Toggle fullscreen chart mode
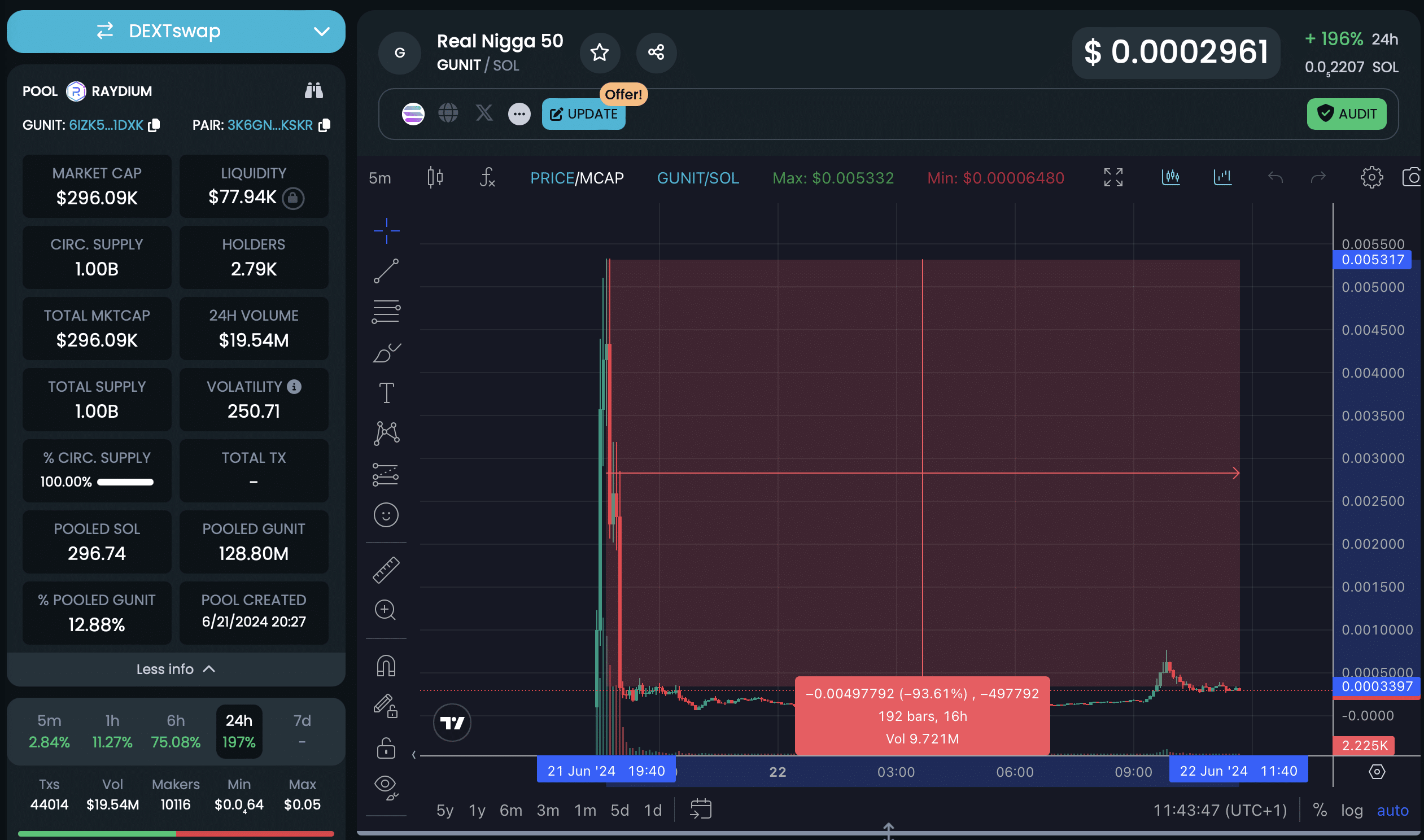Viewport: 1424px width, 840px height. click(x=1113, y=178)
